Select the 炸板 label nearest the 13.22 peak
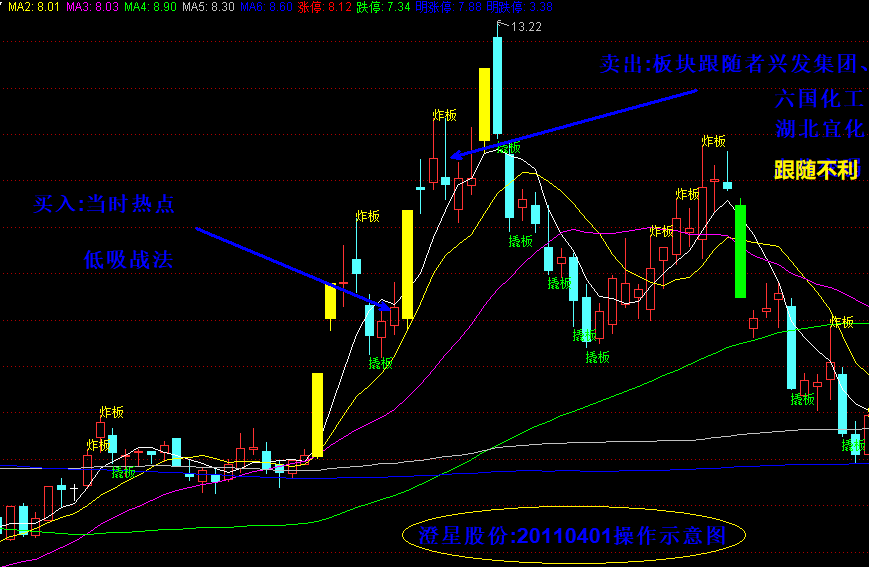Image resolution: width=870 pixels, height=567 pixels. [x=444, y=115]
